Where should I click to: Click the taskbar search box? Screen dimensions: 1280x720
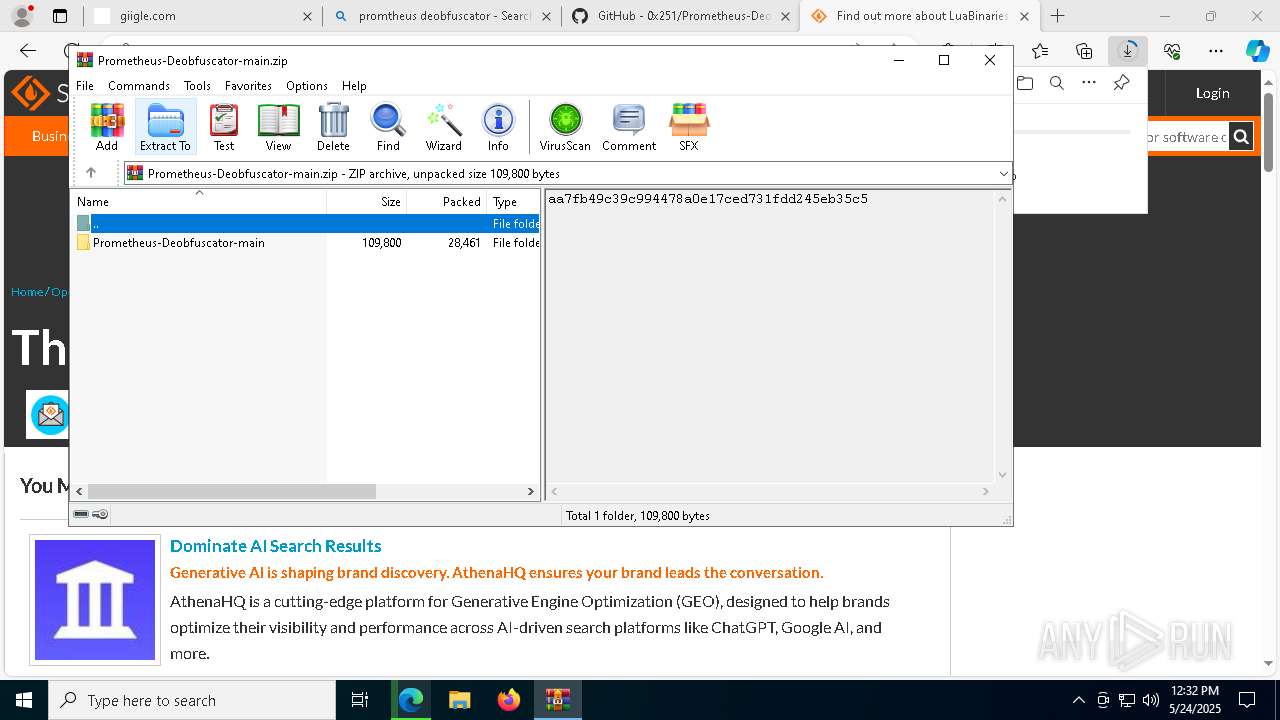192,700
